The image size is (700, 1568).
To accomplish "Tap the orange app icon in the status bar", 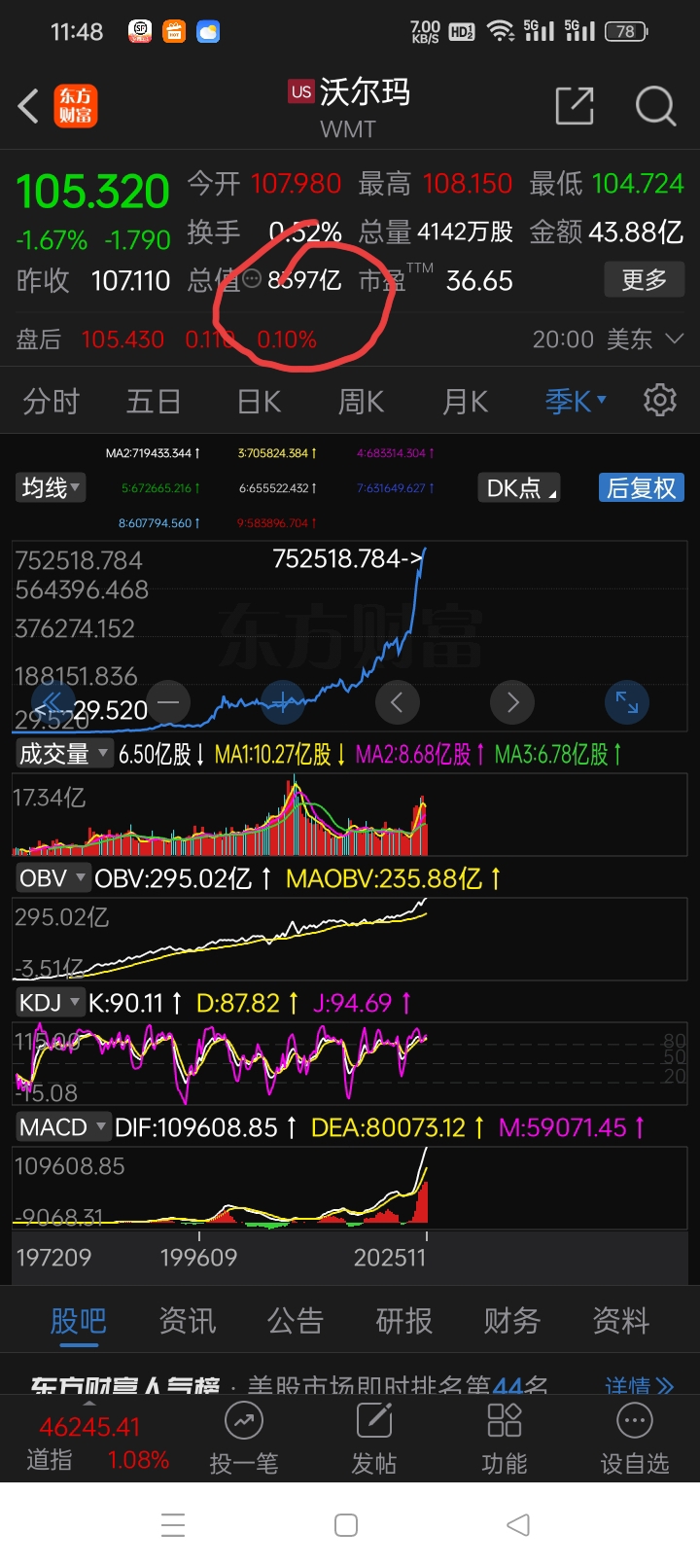I will click(x=173, y=32).
